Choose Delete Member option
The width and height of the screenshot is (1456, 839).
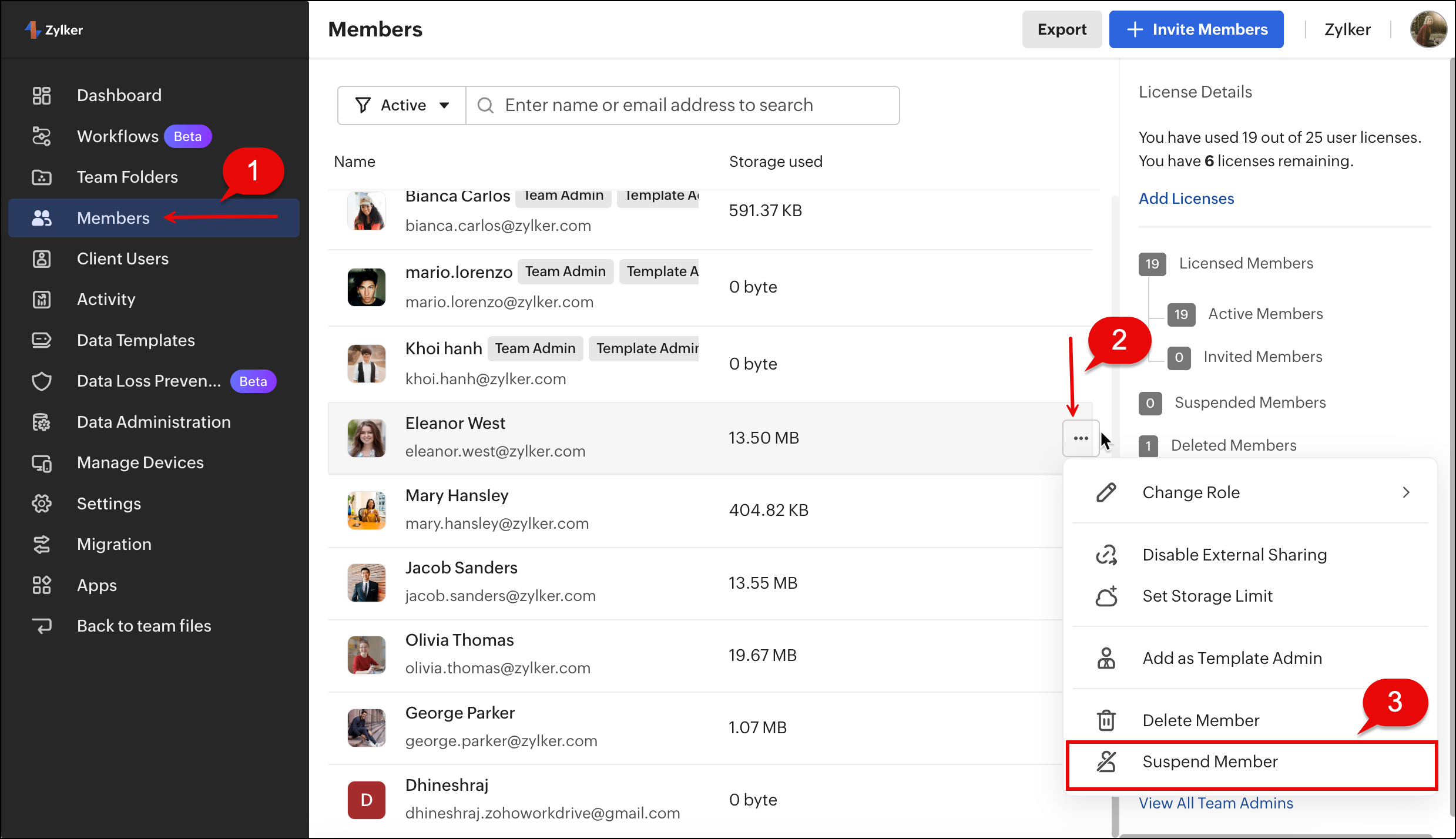coord(1200,720)
